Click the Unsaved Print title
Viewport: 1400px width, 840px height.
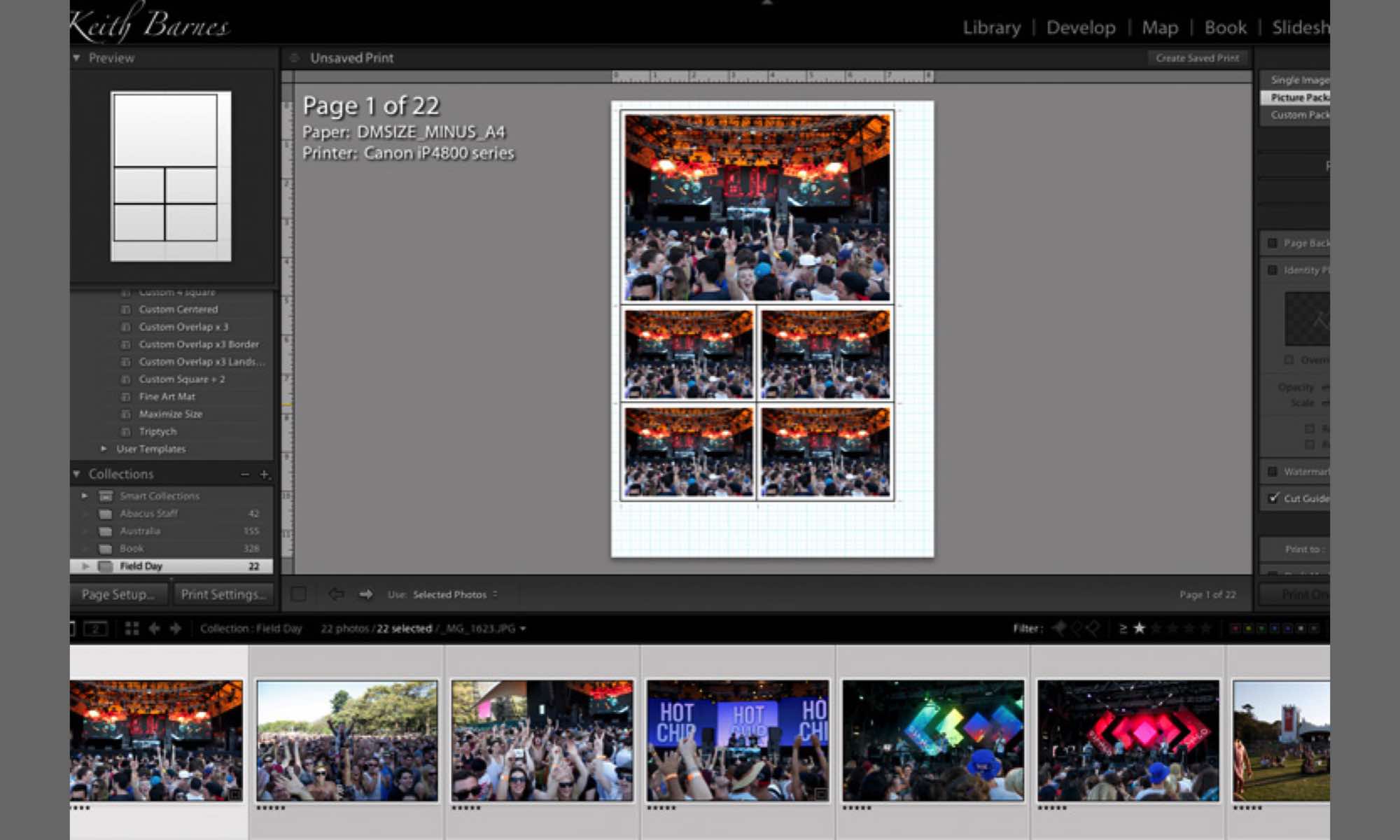pos(351,58)
